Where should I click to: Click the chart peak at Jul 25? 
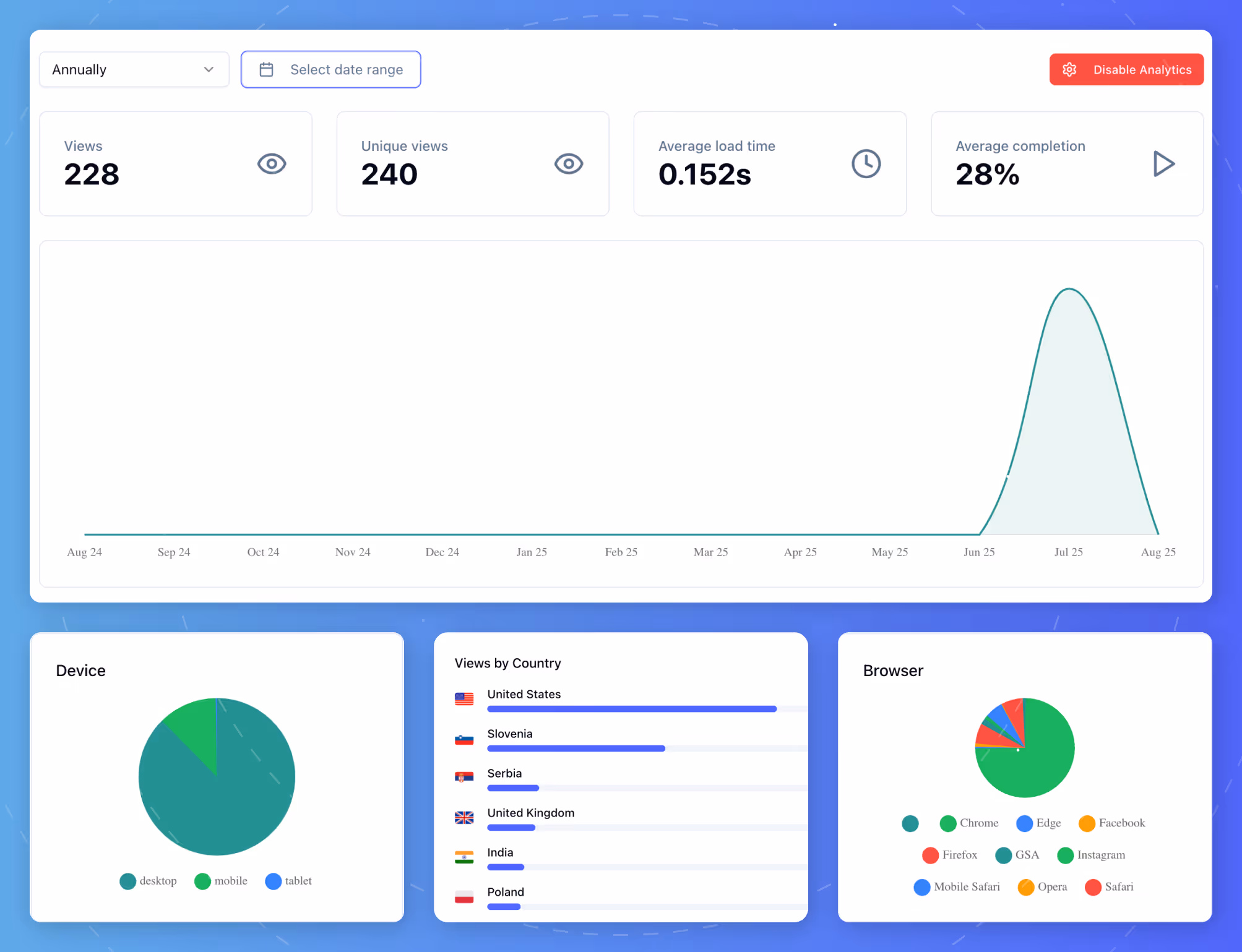pyautogui.click(x=1069, y=289)
